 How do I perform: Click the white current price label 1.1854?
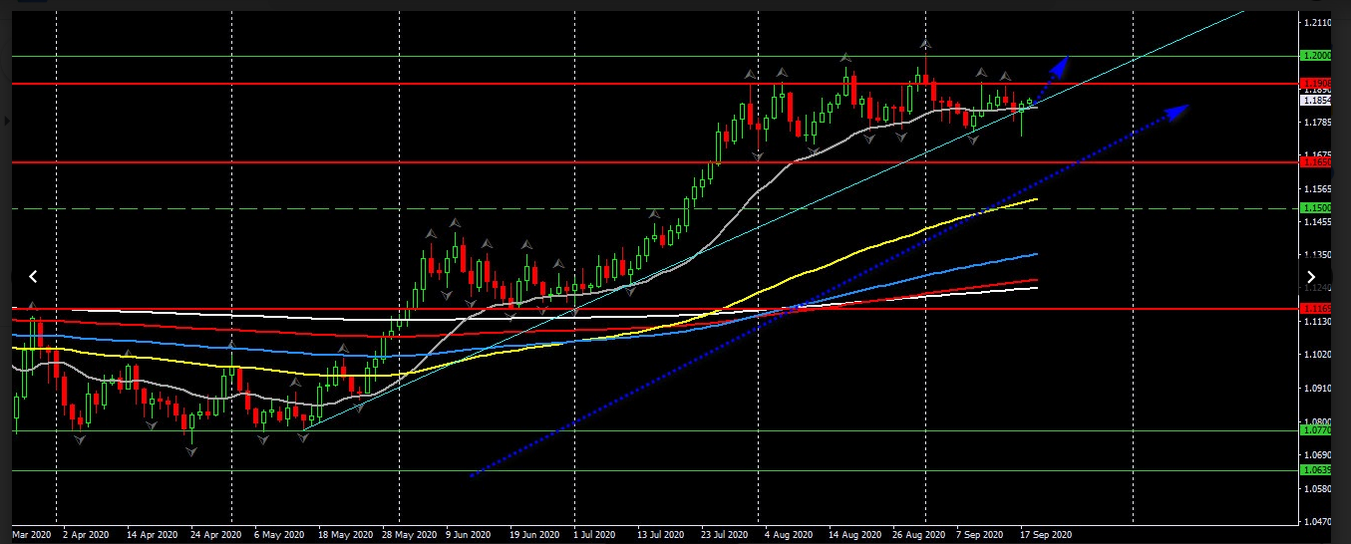(1315, 100)
